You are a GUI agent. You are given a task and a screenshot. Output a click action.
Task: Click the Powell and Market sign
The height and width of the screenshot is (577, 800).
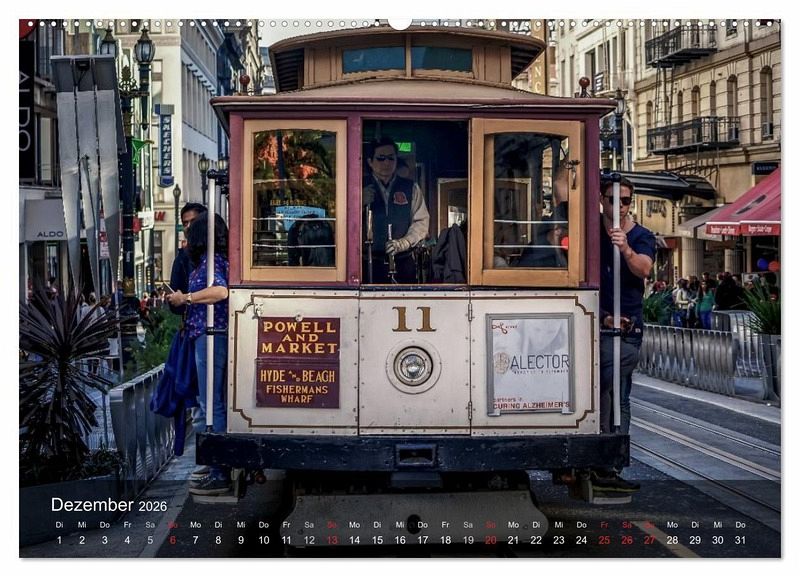pyautogui.click(x=298, y=338)
